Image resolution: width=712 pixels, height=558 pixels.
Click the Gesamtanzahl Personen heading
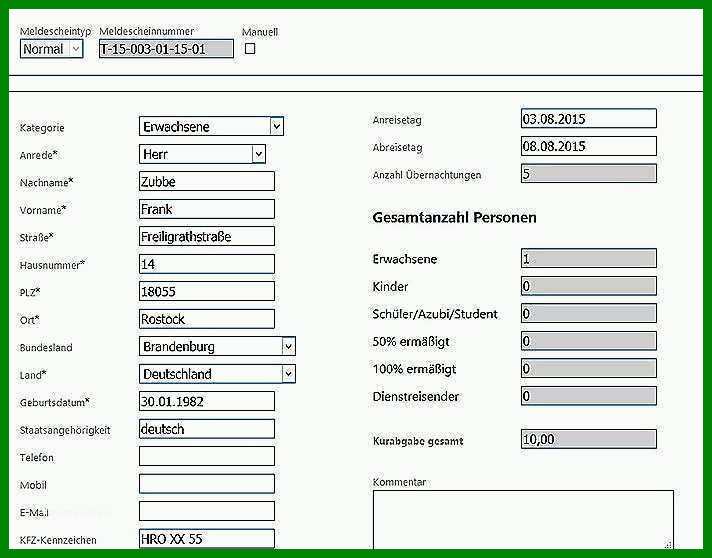tap(454, 217)
